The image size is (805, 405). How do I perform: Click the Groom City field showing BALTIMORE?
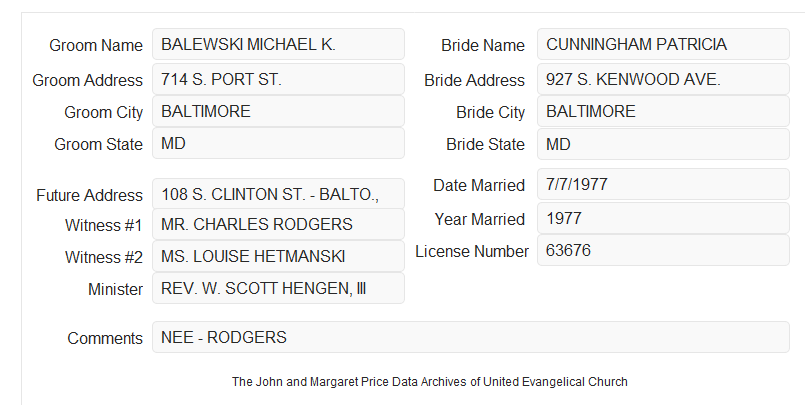(278, 111)
